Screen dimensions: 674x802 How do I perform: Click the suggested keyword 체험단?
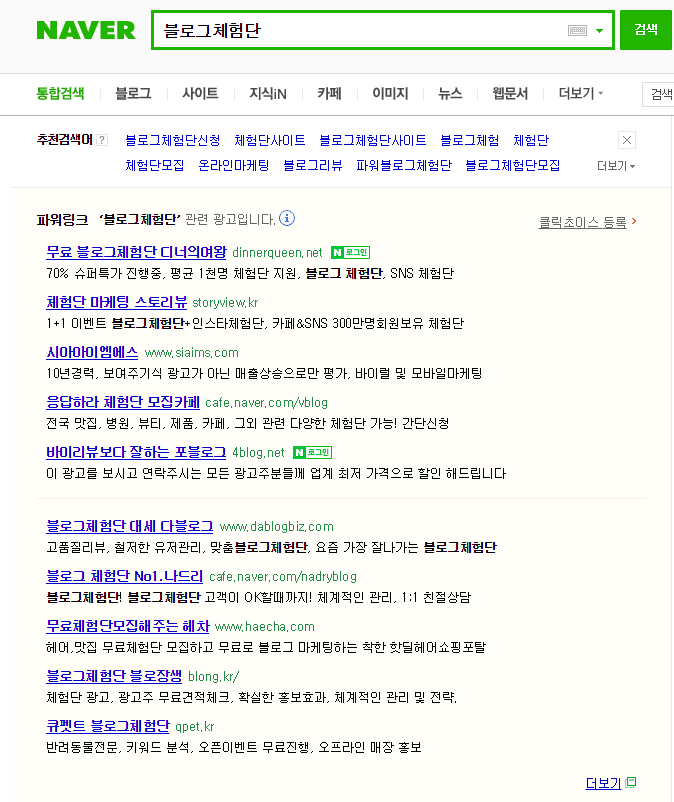click(x=531, y=140)
